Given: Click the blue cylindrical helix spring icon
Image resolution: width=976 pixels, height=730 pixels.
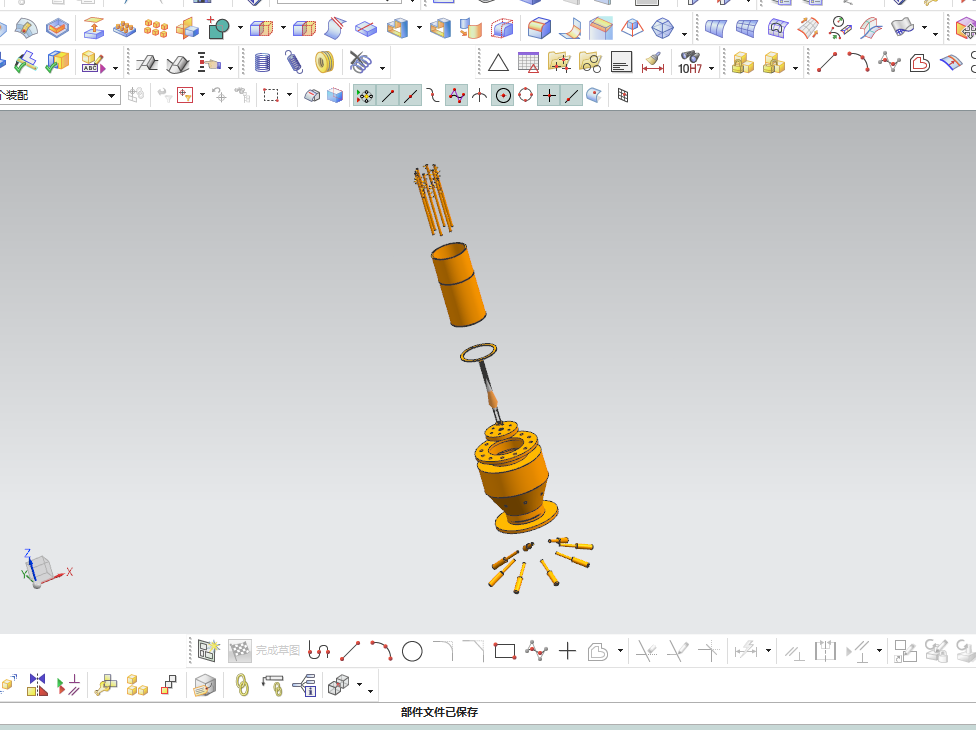Looking at the screenshot, I should 263,62.
